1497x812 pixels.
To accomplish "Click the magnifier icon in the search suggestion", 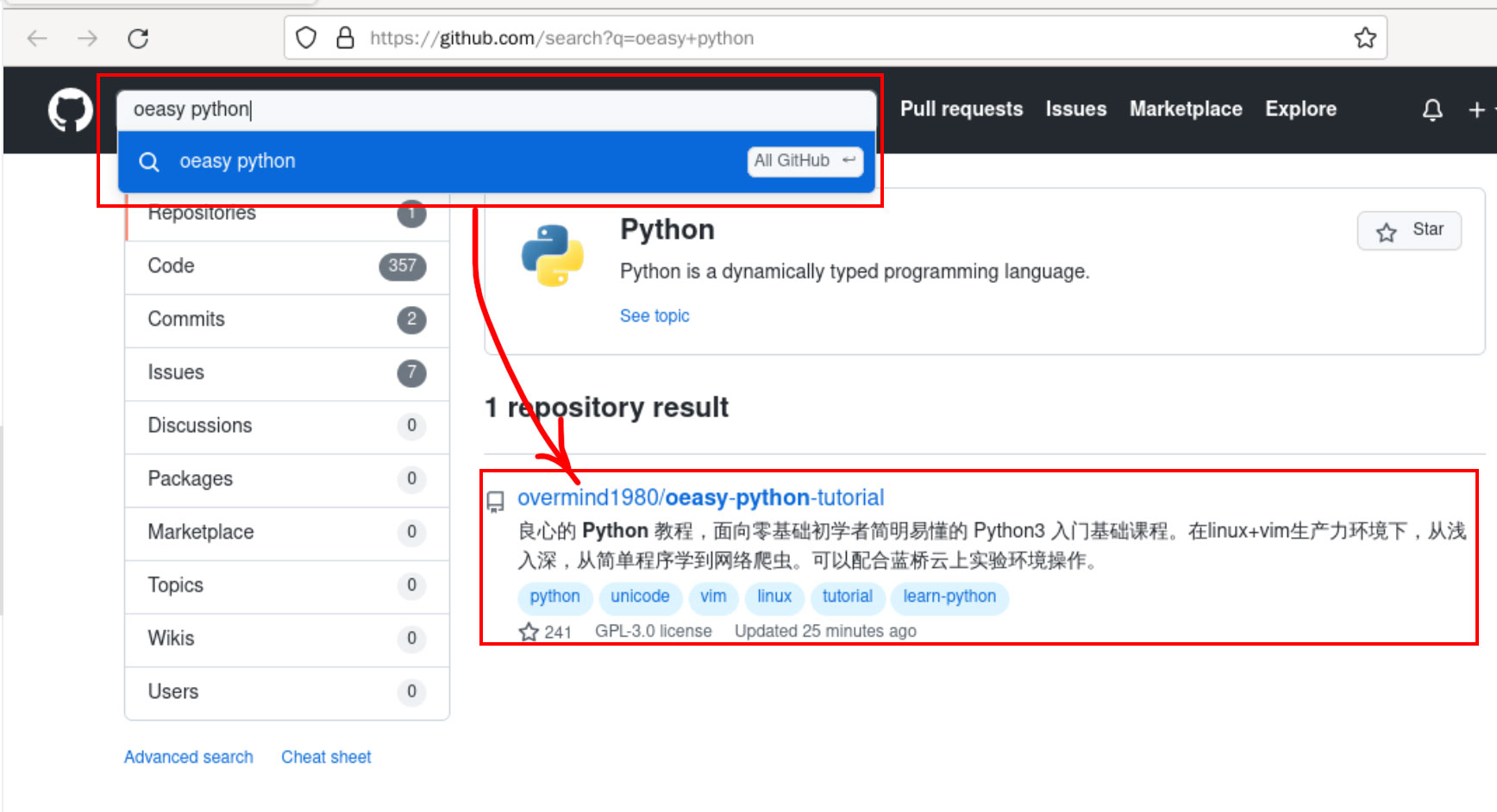I will [x=148, y=161].
